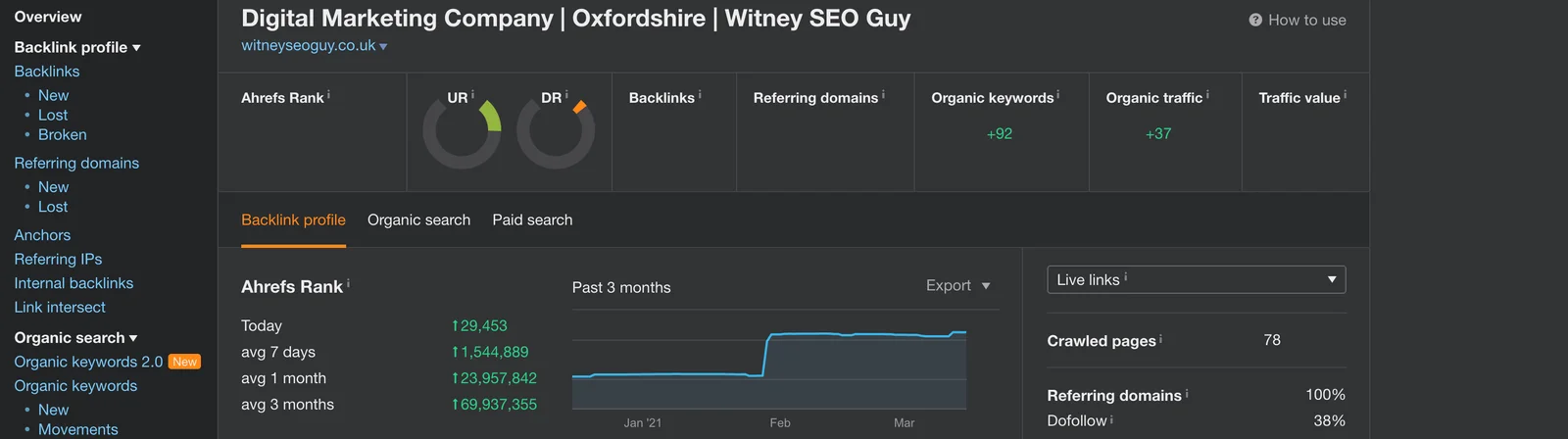Click the info icon next to Dofollow
Image resolution: width=1568 pixels, height=439 pixels.
tap(1111, 419)
